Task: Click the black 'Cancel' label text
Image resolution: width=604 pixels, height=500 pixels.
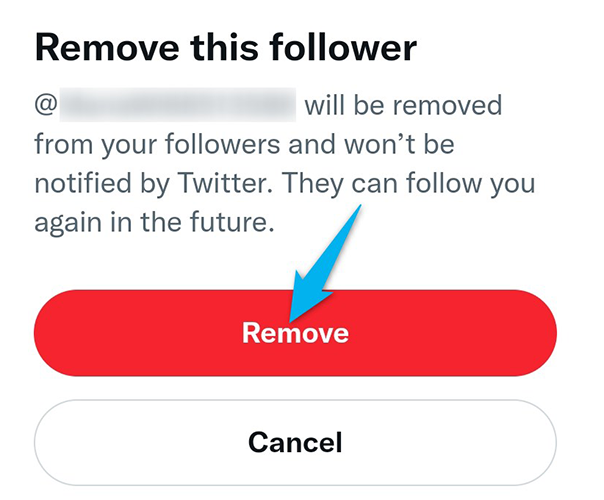Action: (x=295, y=442)
